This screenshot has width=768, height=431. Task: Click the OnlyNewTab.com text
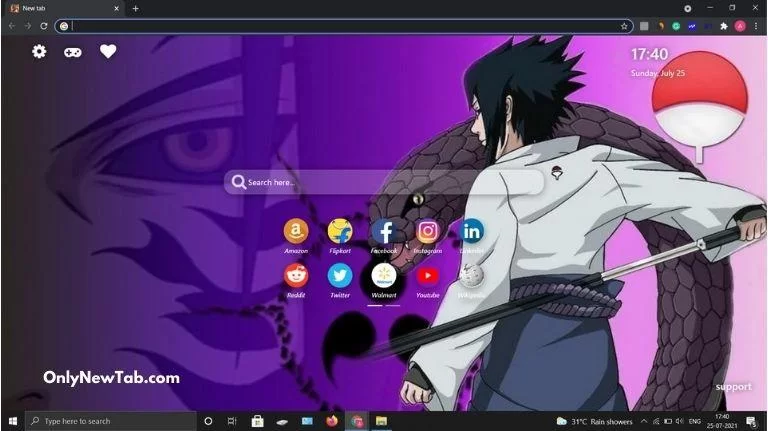[111, 378]
